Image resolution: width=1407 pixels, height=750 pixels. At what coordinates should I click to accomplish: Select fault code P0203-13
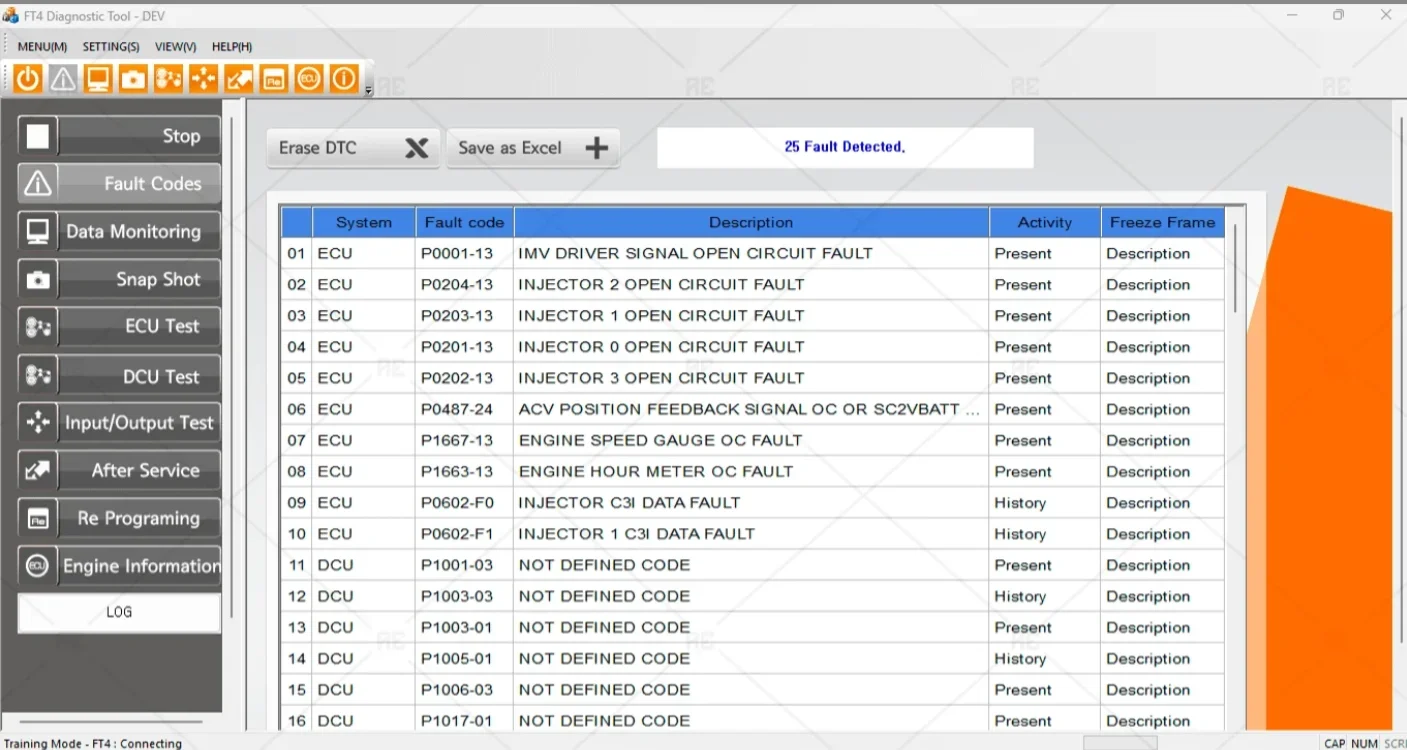[457, 316]
